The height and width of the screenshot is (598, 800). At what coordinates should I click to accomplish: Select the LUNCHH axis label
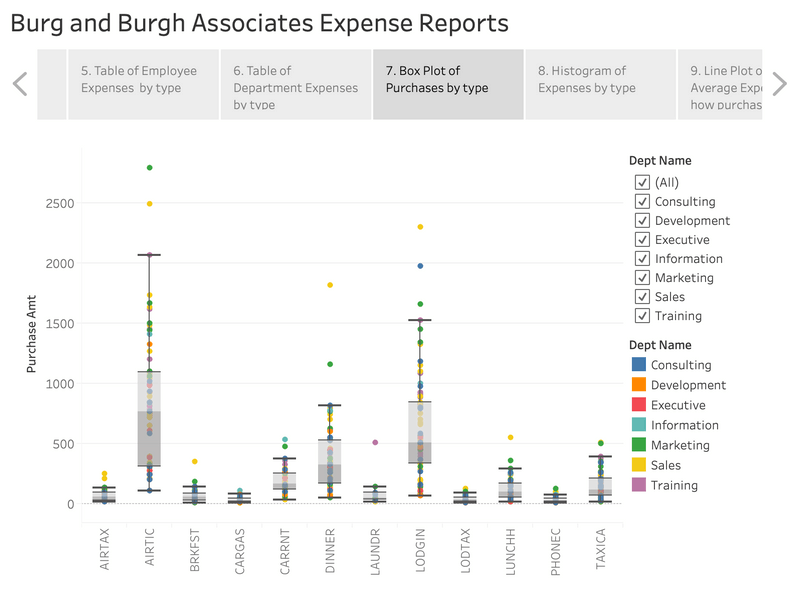click(x=510, y=552)
